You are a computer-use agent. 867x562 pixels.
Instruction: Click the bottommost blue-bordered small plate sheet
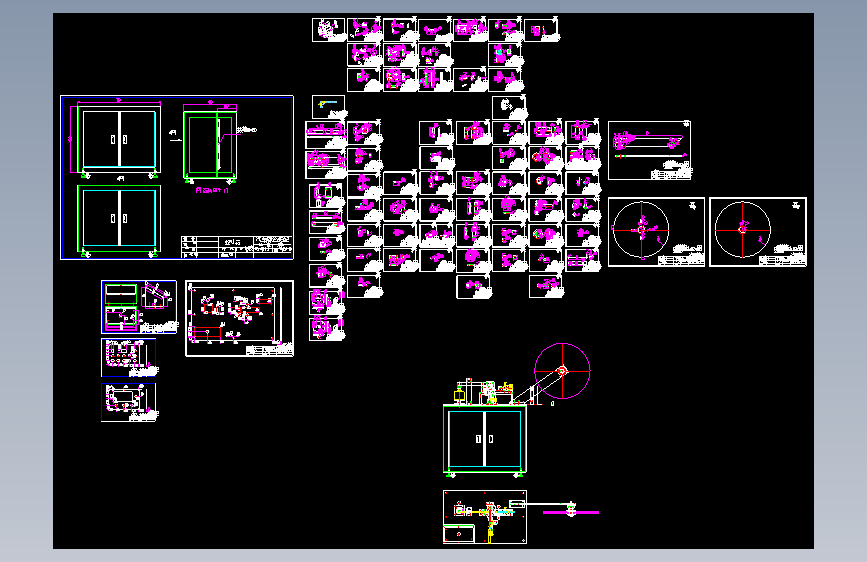[x=129, y=402]
